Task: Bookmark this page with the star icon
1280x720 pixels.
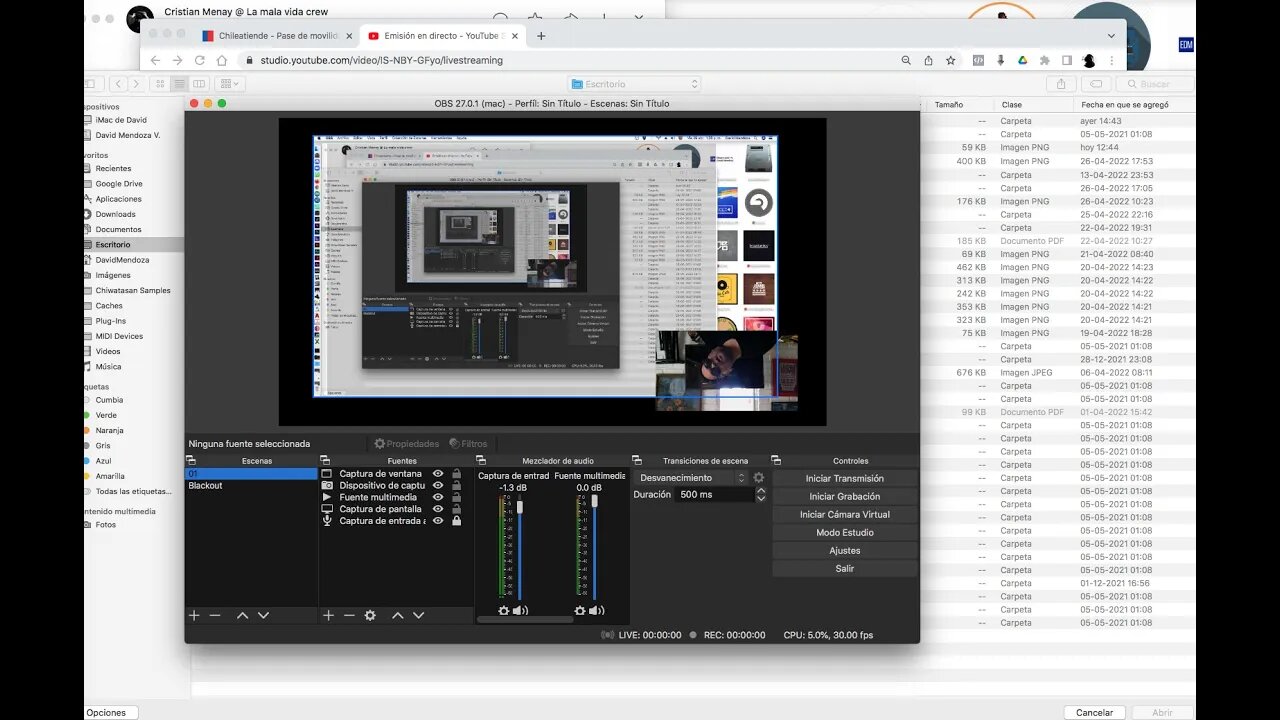Action: pos(951,60)
